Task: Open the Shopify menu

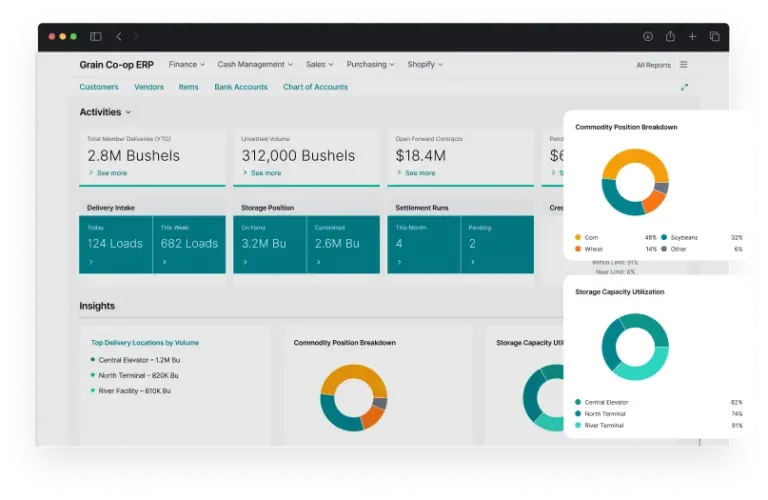Action: 424,65
